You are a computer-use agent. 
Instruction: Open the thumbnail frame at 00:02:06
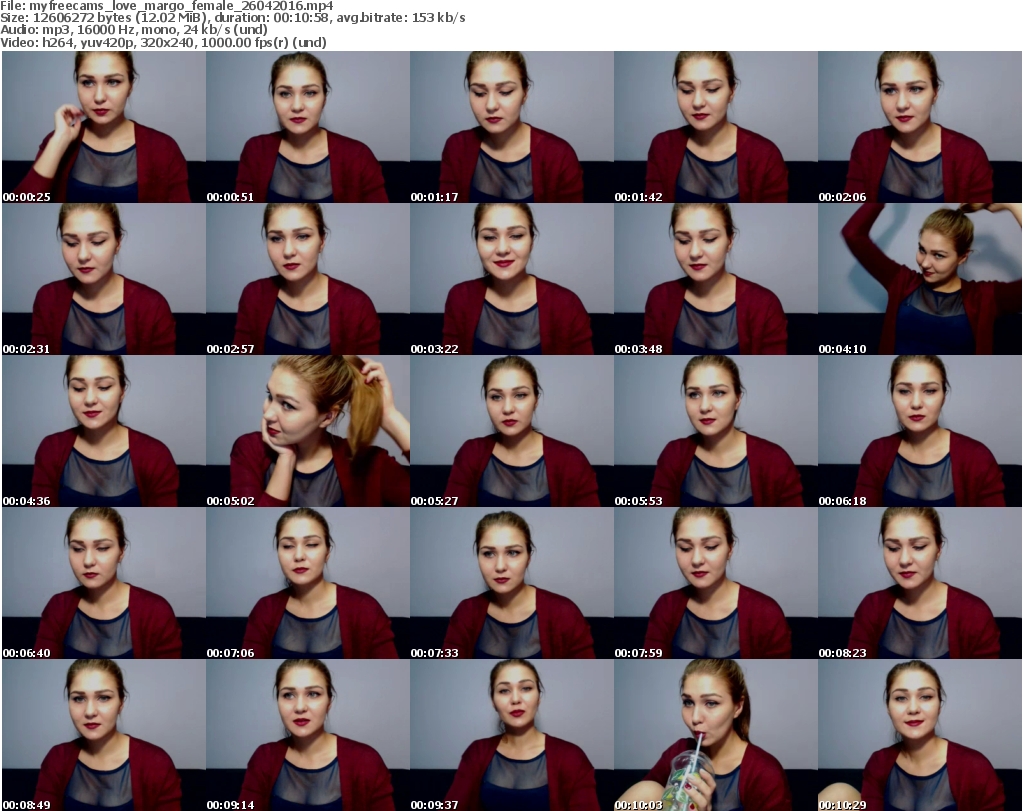point(920,127)
